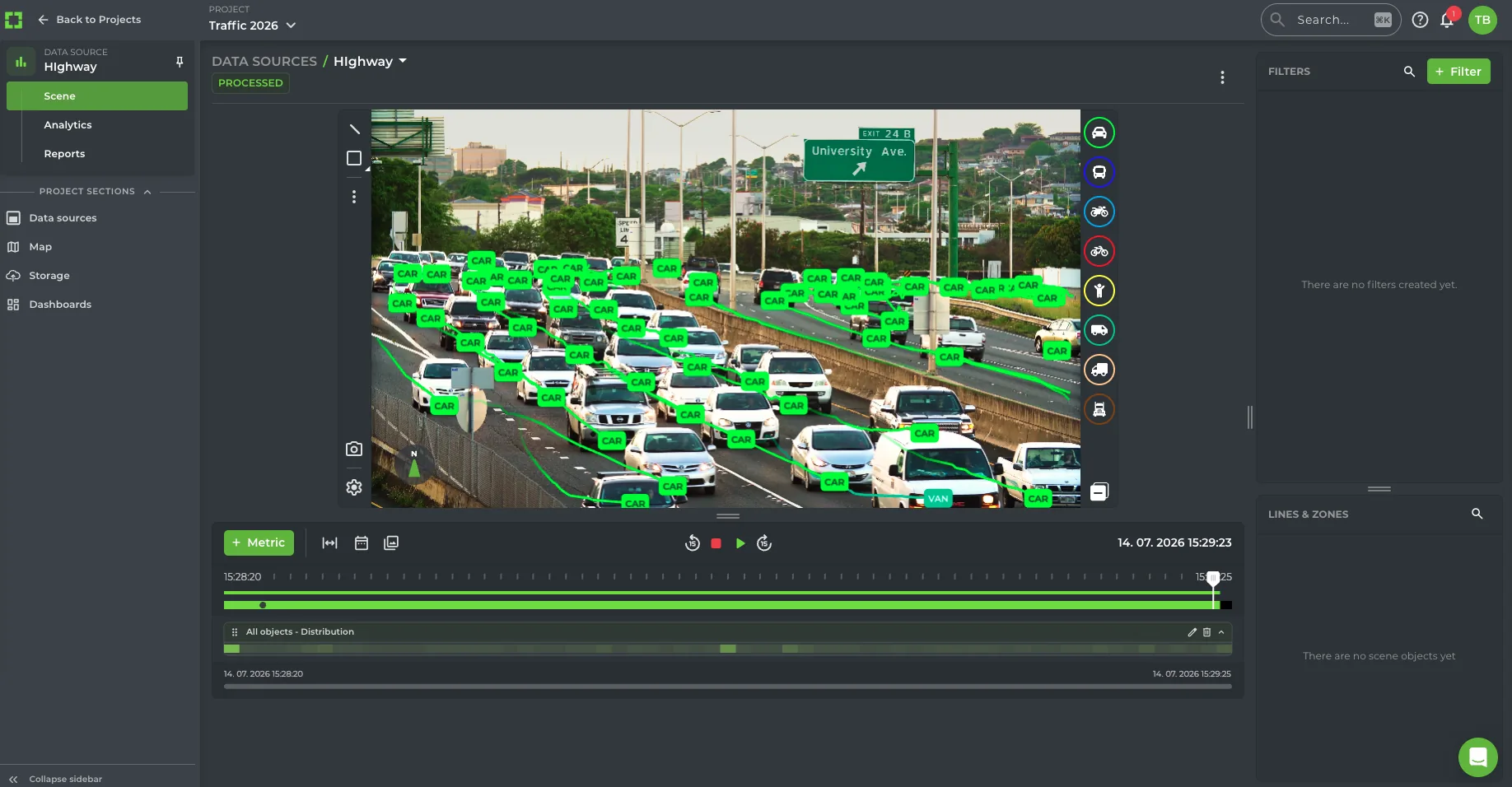Delete the All objects Distribution metric
This screenshot has height=787, width=1512.
pyautogui.click(x=1206, y=632)
